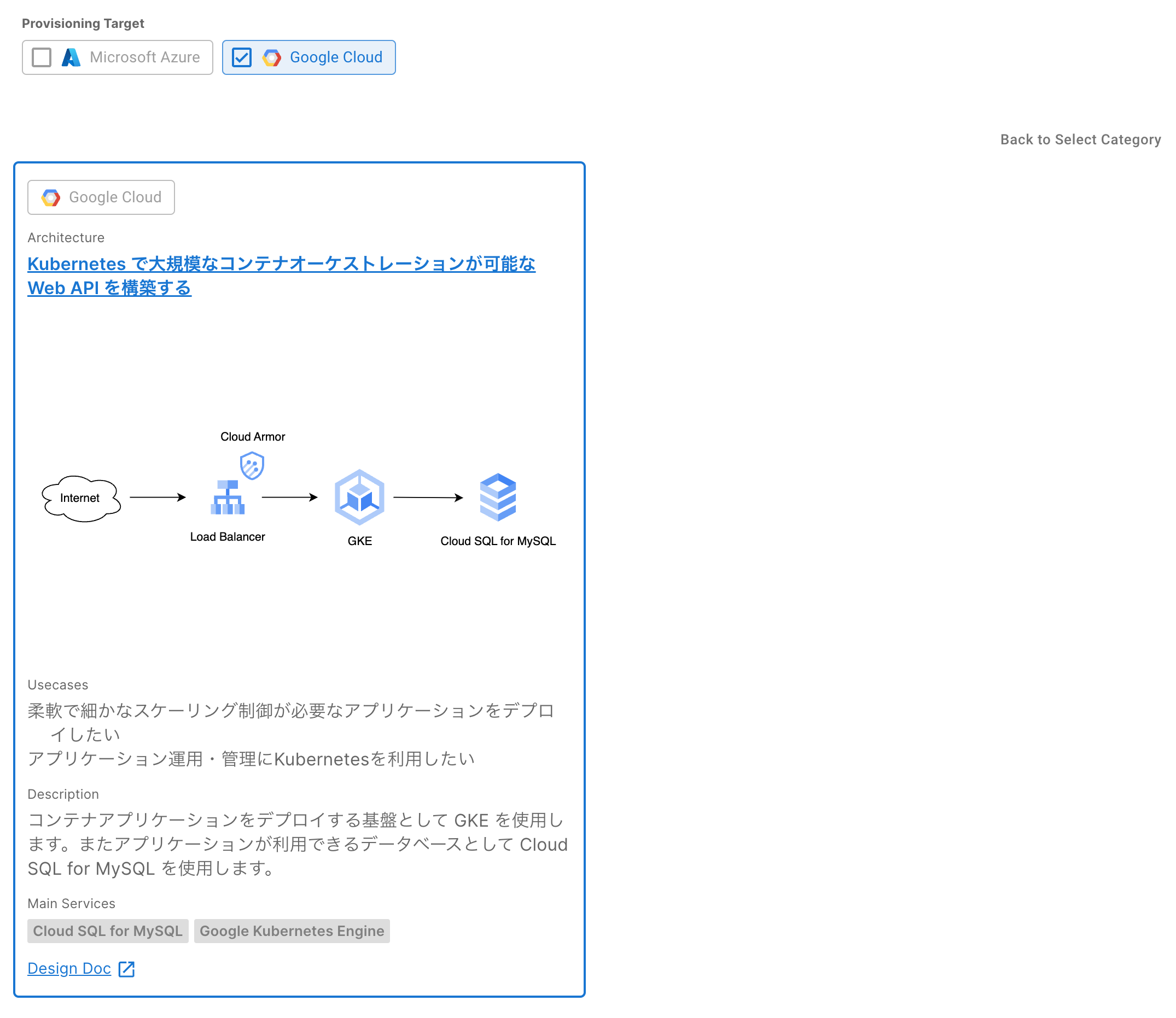This screenshot has height=1018, width=1176.
Task: Click the Google Cloud badge in card
Action: pyautogui.click(x=101, y=197)
